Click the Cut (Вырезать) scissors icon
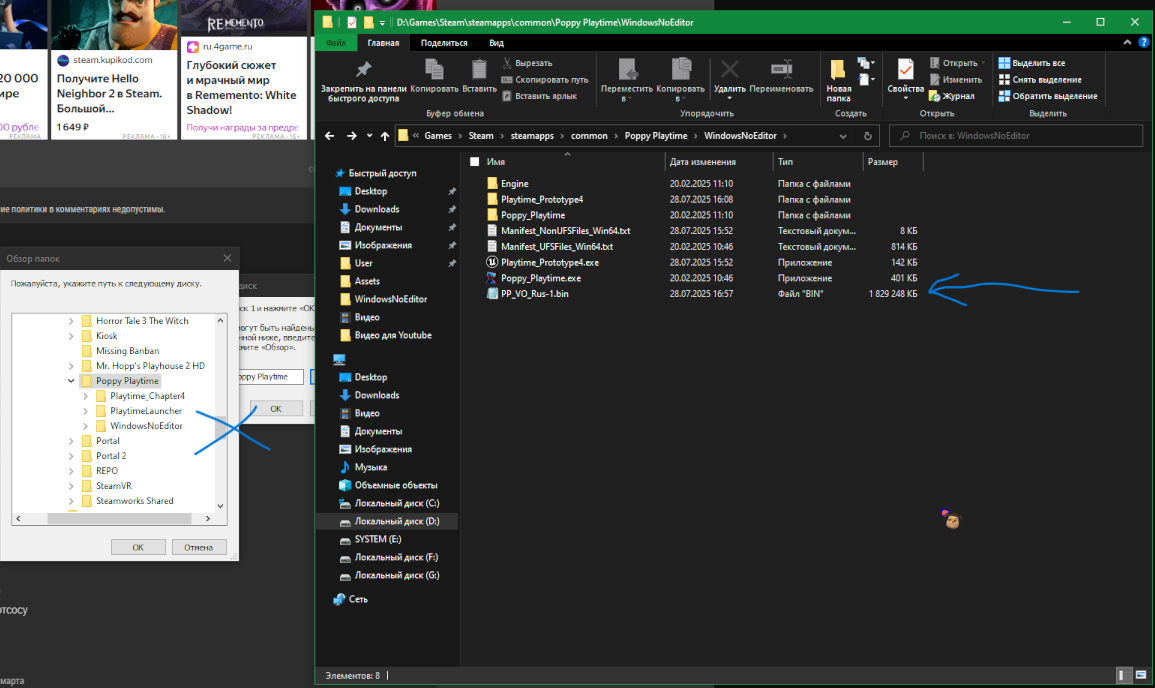 pos(508,63)
